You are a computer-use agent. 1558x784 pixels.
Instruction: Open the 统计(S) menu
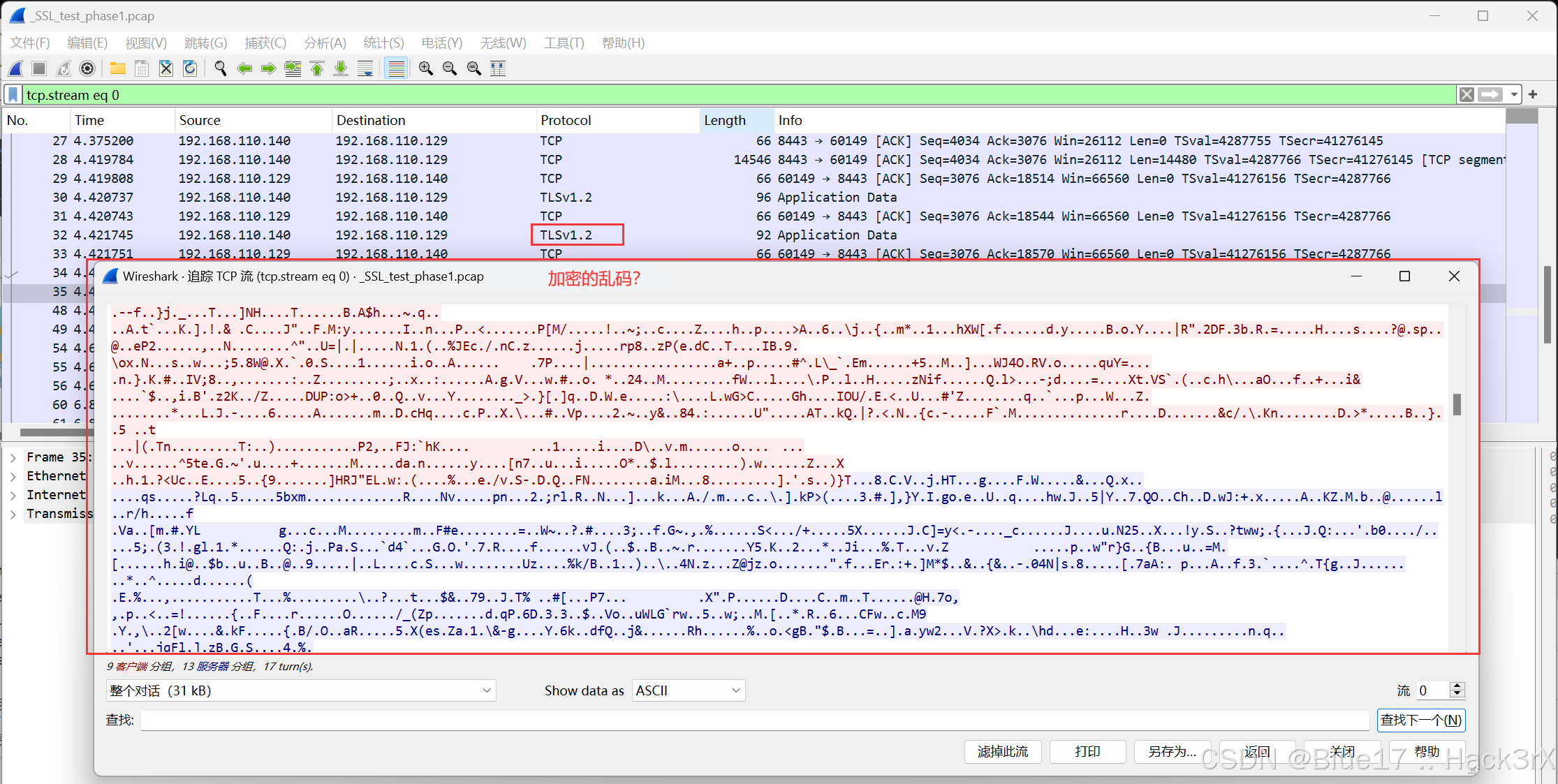383,43
